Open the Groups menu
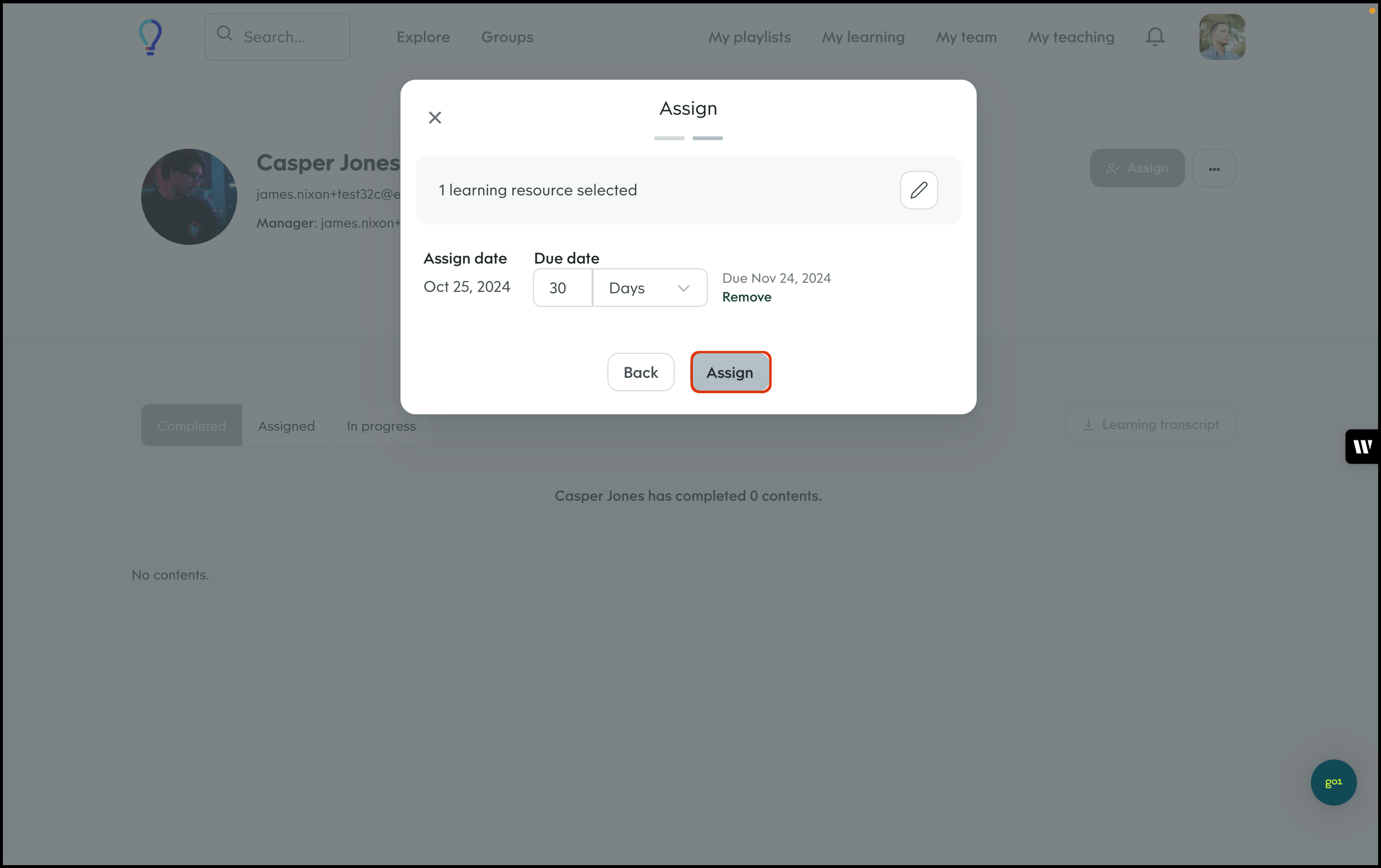1381x868 pixels. pos(507,36)
